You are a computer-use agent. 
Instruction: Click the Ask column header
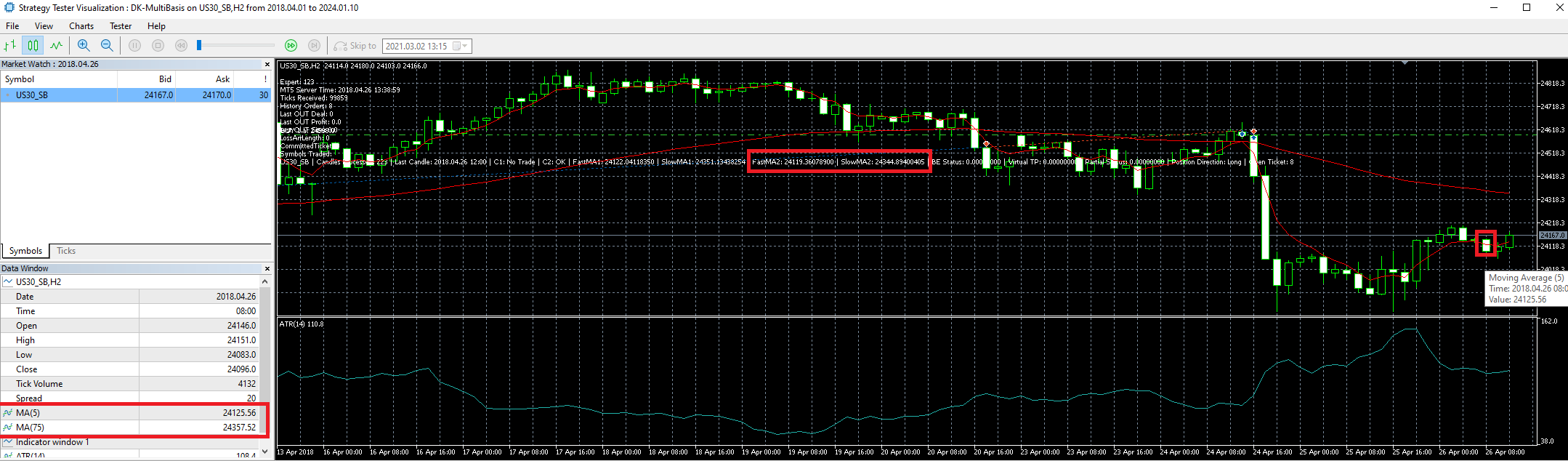click(x=204, y=79)
